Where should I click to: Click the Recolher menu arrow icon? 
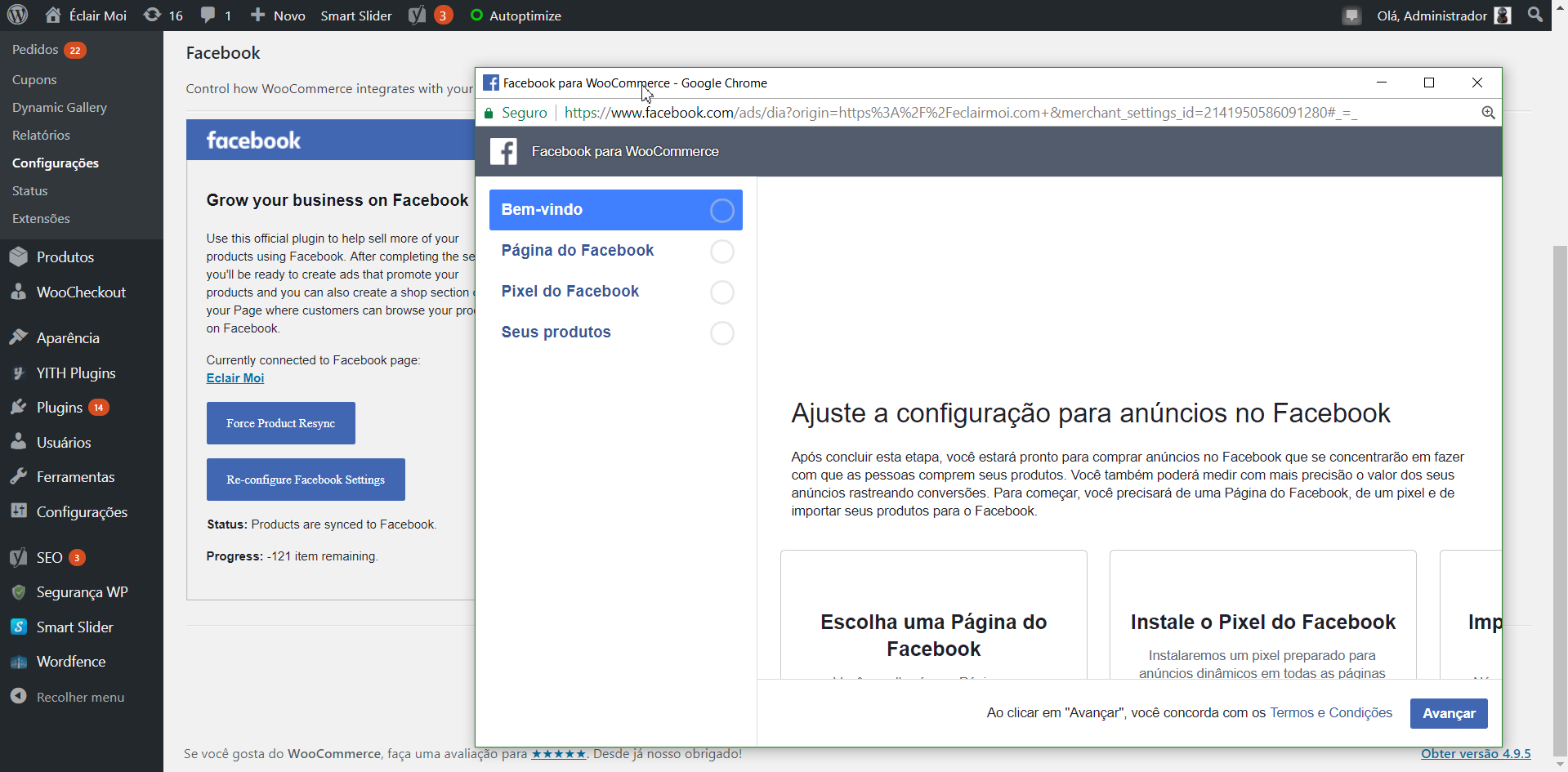tap(19, 696)
